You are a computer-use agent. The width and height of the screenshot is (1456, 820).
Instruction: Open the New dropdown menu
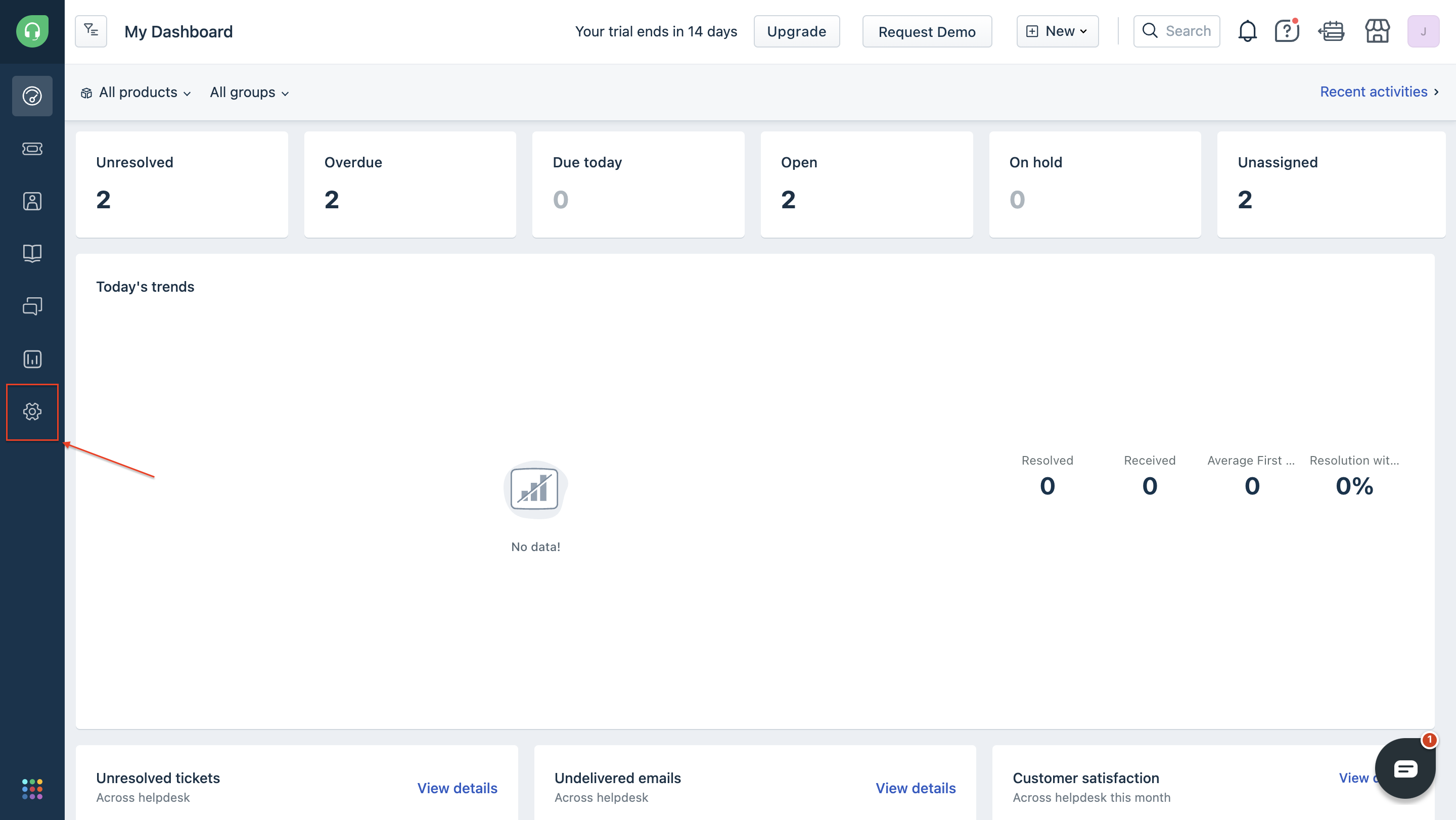(x=1057, y=31)
